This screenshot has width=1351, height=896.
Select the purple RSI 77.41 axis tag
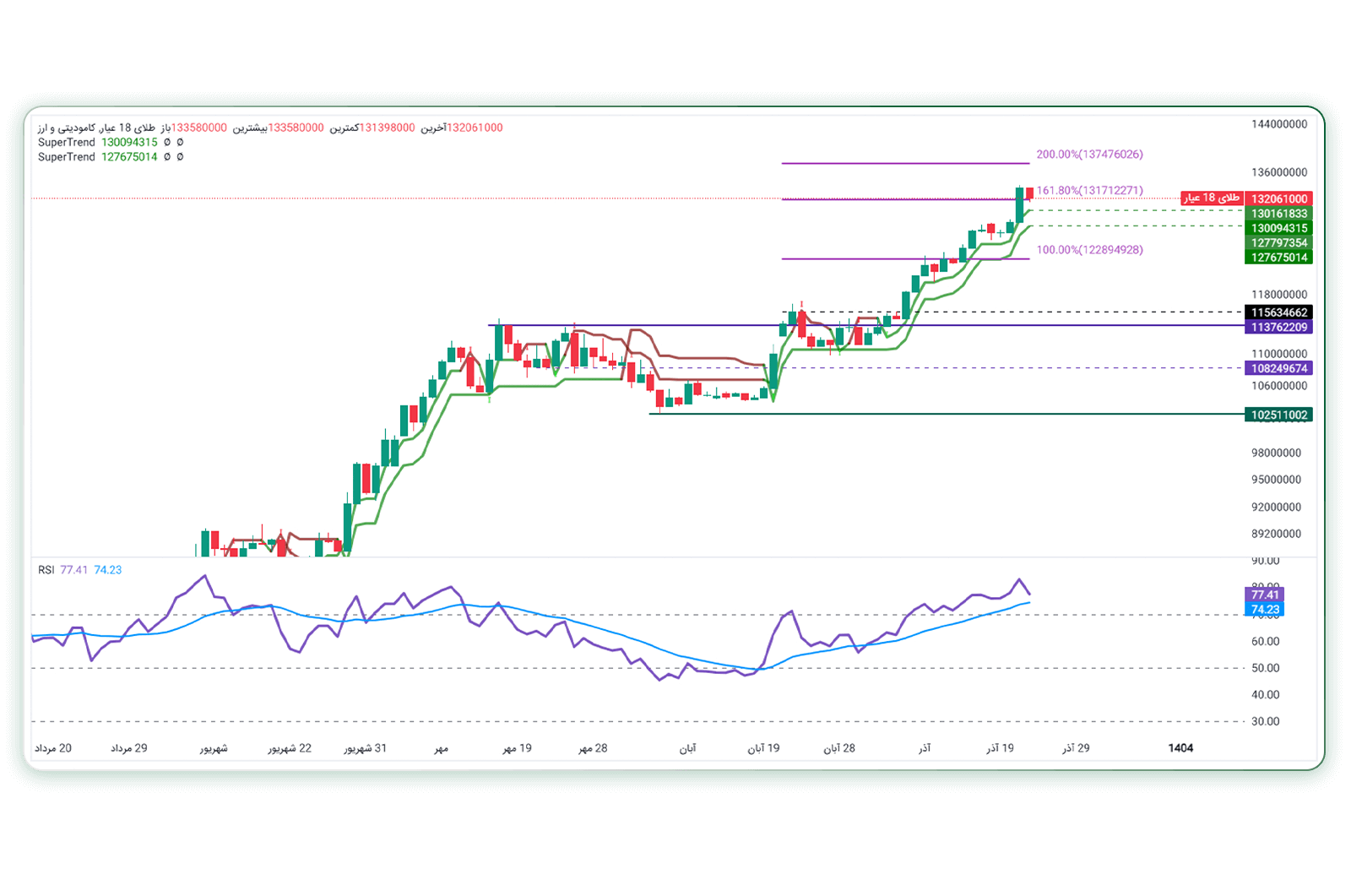[x=1264, y=595]
